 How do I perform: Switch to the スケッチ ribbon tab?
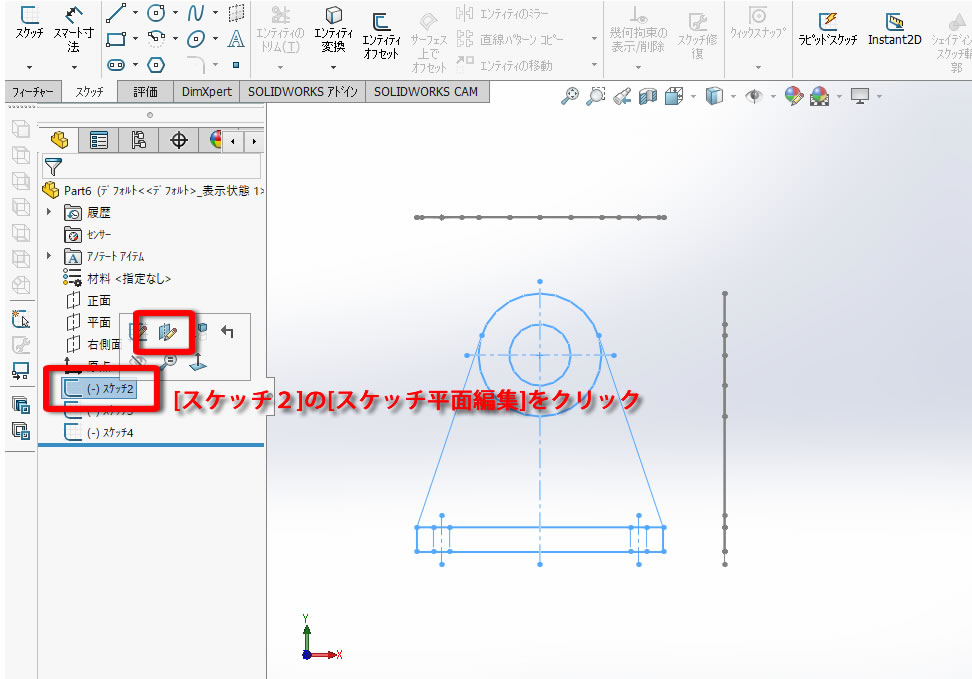tap(89, 92)
